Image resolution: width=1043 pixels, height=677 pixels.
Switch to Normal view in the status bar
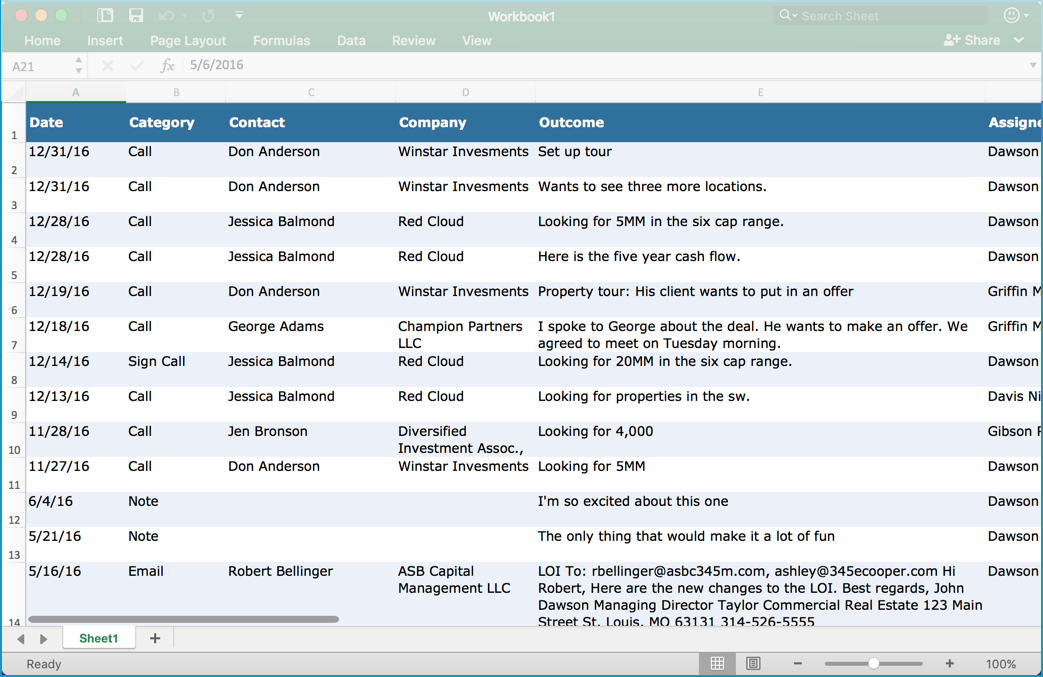[x=717, y=663]
